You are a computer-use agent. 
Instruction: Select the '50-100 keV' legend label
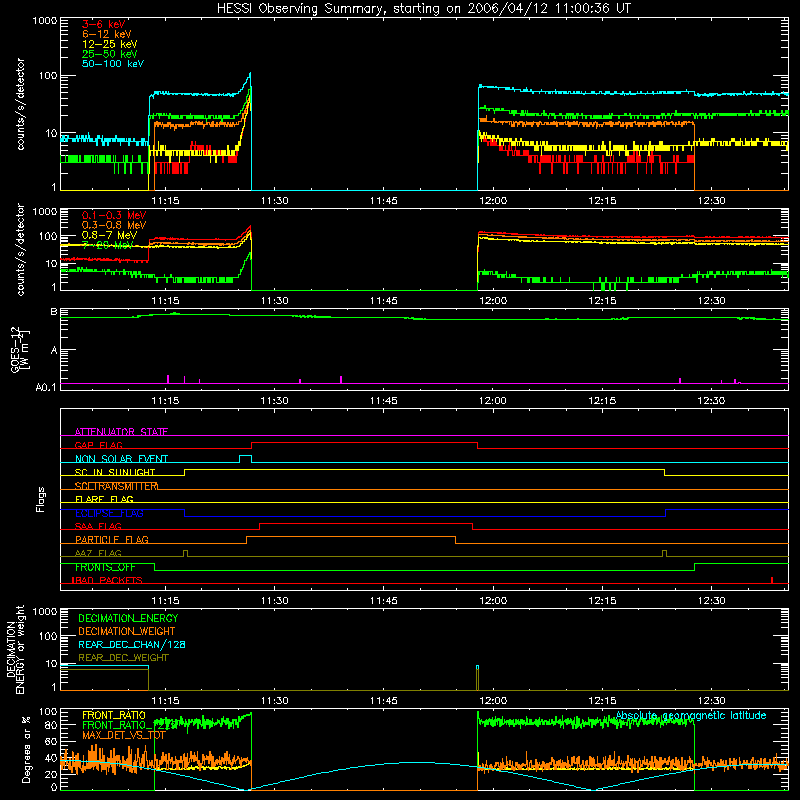pyautogui.click(x=113, y=64)
